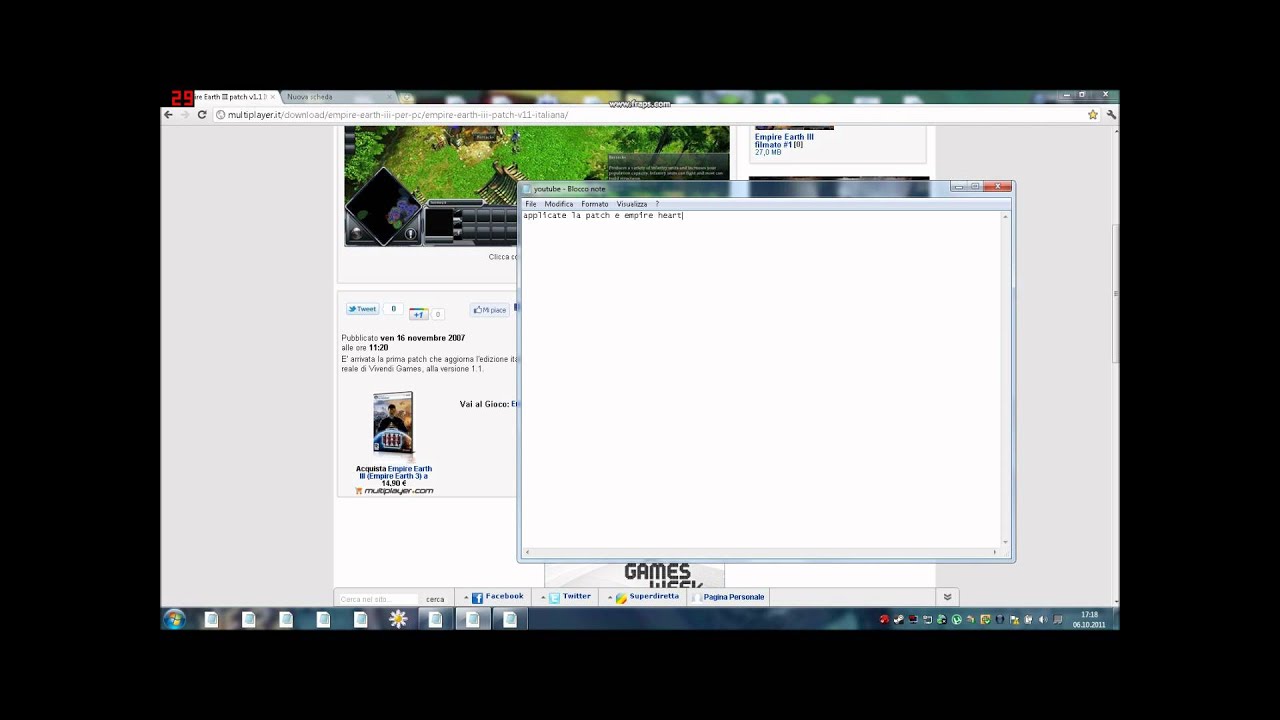Click the Vai al Gioco link text
Viewport: 1280px width, 720px height.
pos(484,404)
